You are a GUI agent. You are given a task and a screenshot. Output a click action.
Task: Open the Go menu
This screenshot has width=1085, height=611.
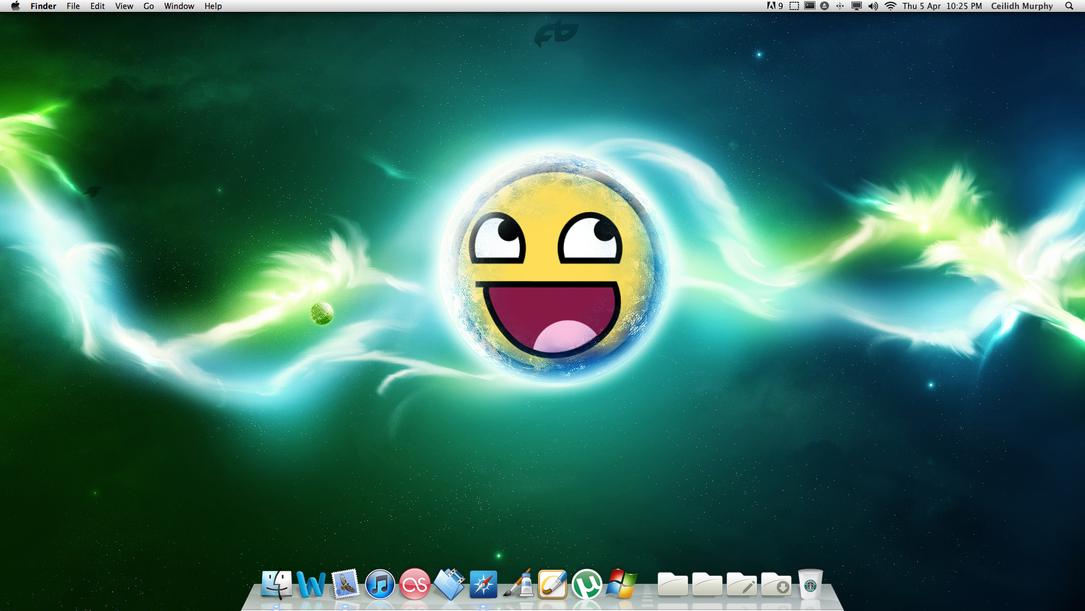tap(148, 6)
